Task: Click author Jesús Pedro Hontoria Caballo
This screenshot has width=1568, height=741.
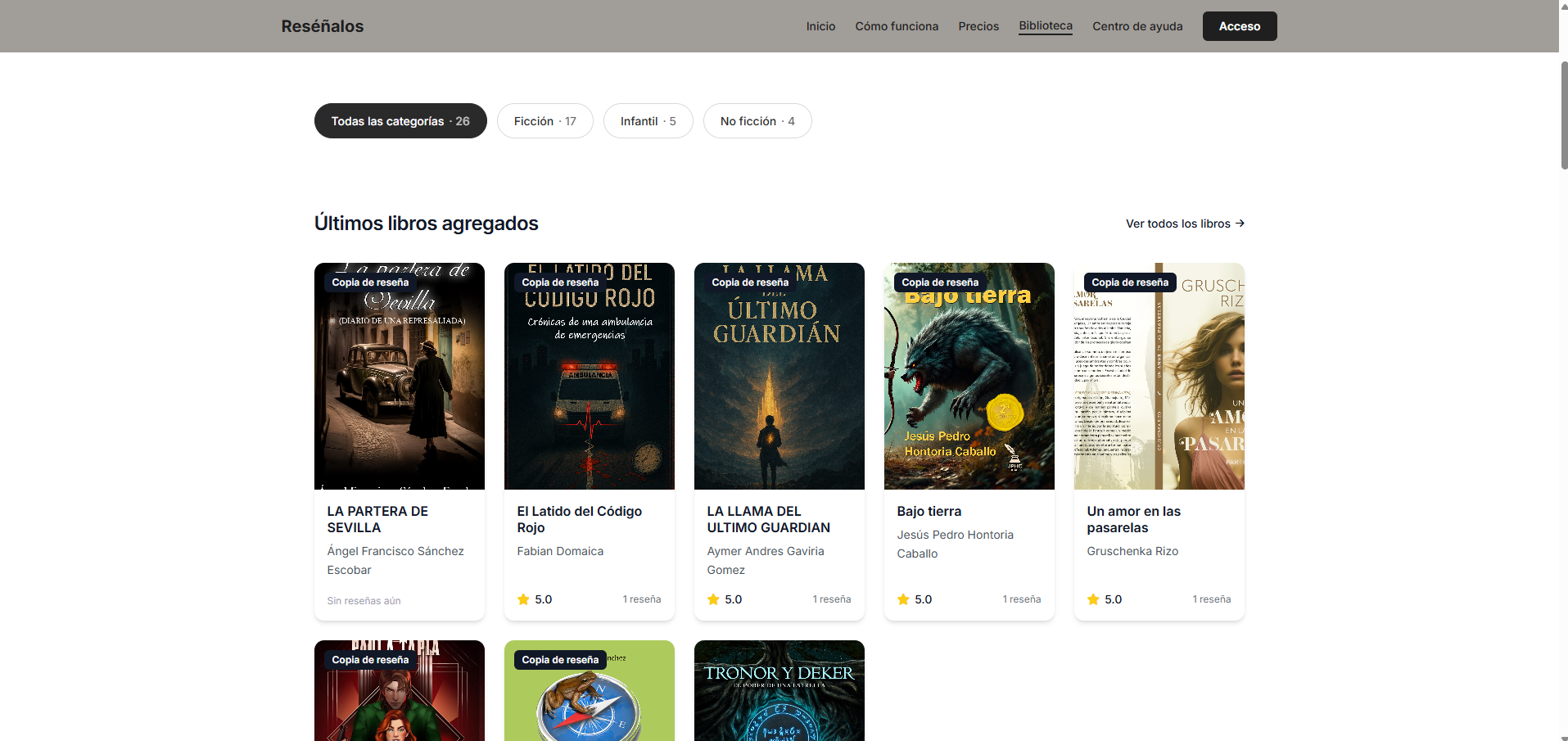Action: tap(955, 544)
